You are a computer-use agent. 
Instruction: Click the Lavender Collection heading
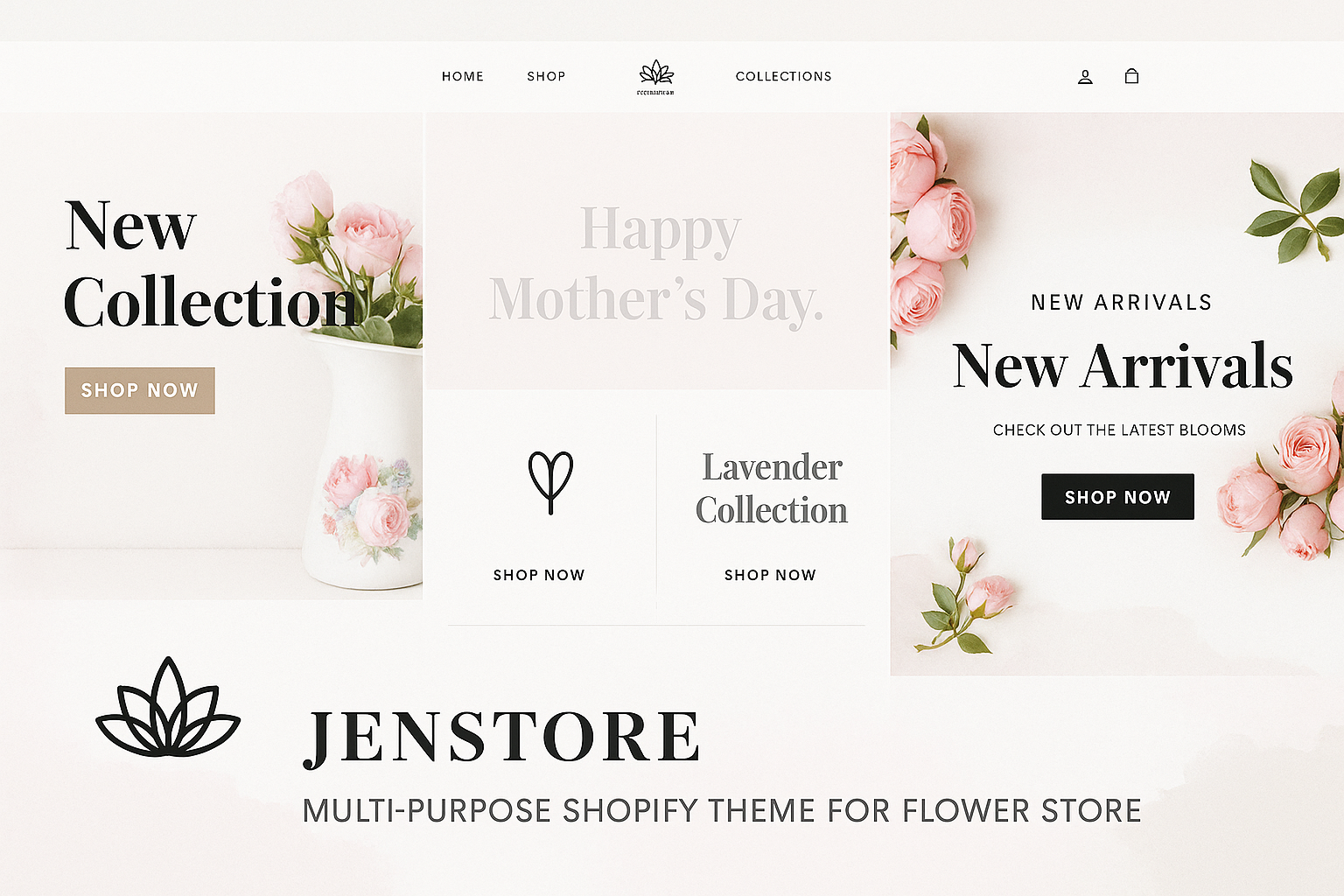(772, 488)
